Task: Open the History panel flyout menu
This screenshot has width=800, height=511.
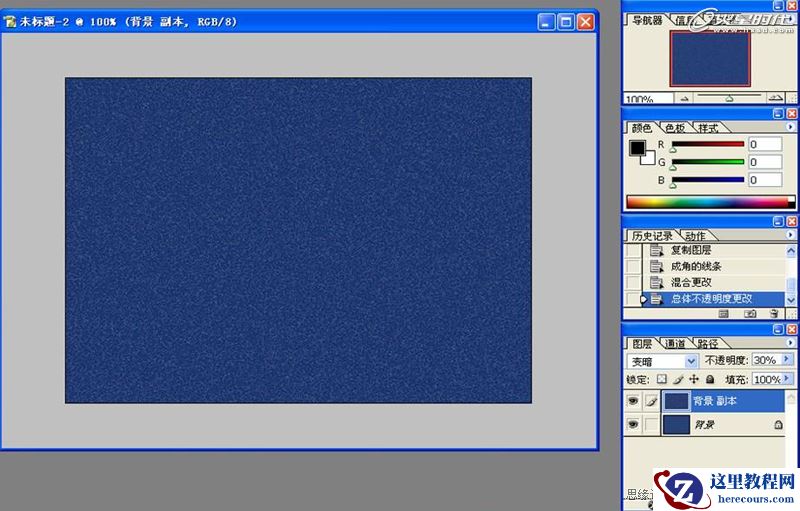Action: (x=790, y=235)
